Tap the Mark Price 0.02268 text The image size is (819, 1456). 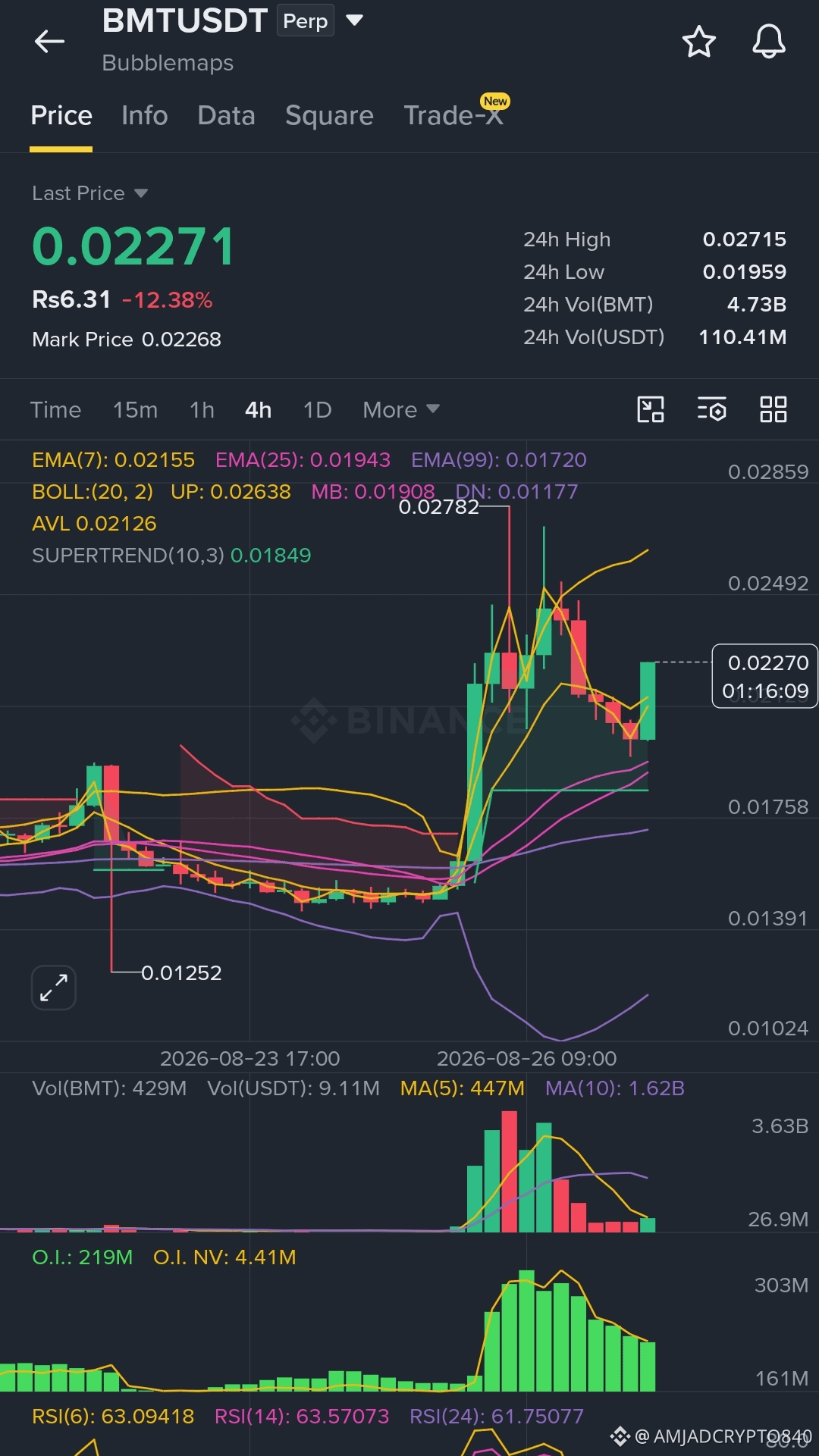point(127,340)
